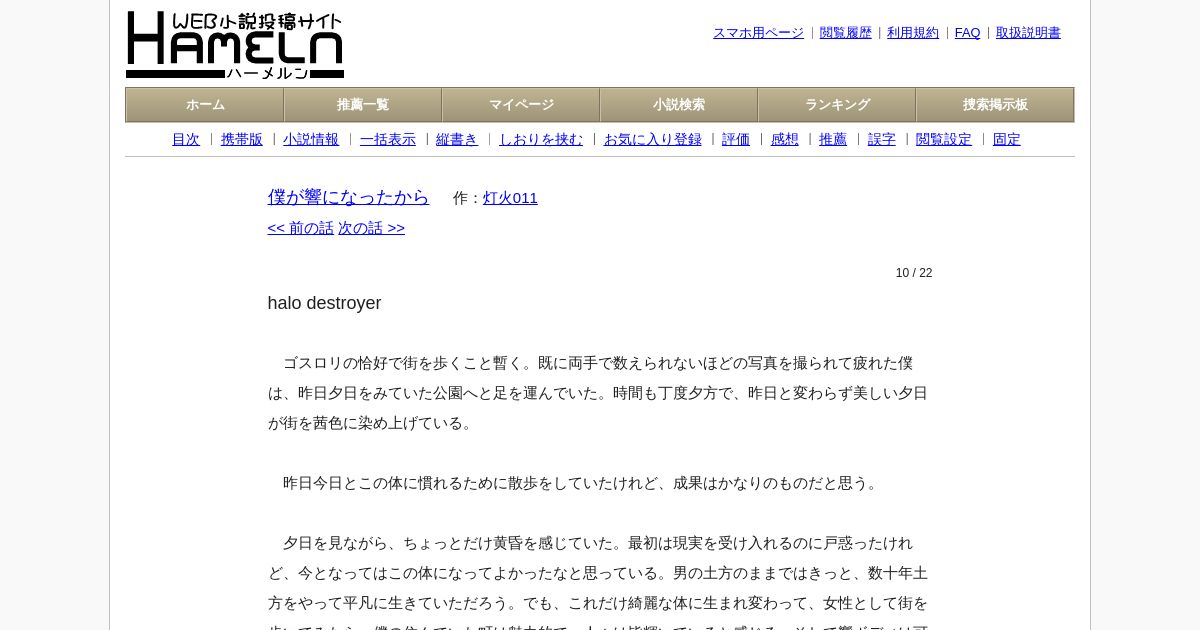Click the page counter 10 / 22

click(x=914, y=273)
